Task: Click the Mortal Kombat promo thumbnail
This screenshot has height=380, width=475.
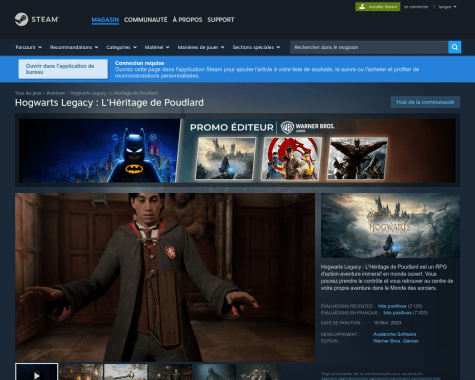Action: tap(291, 158)
